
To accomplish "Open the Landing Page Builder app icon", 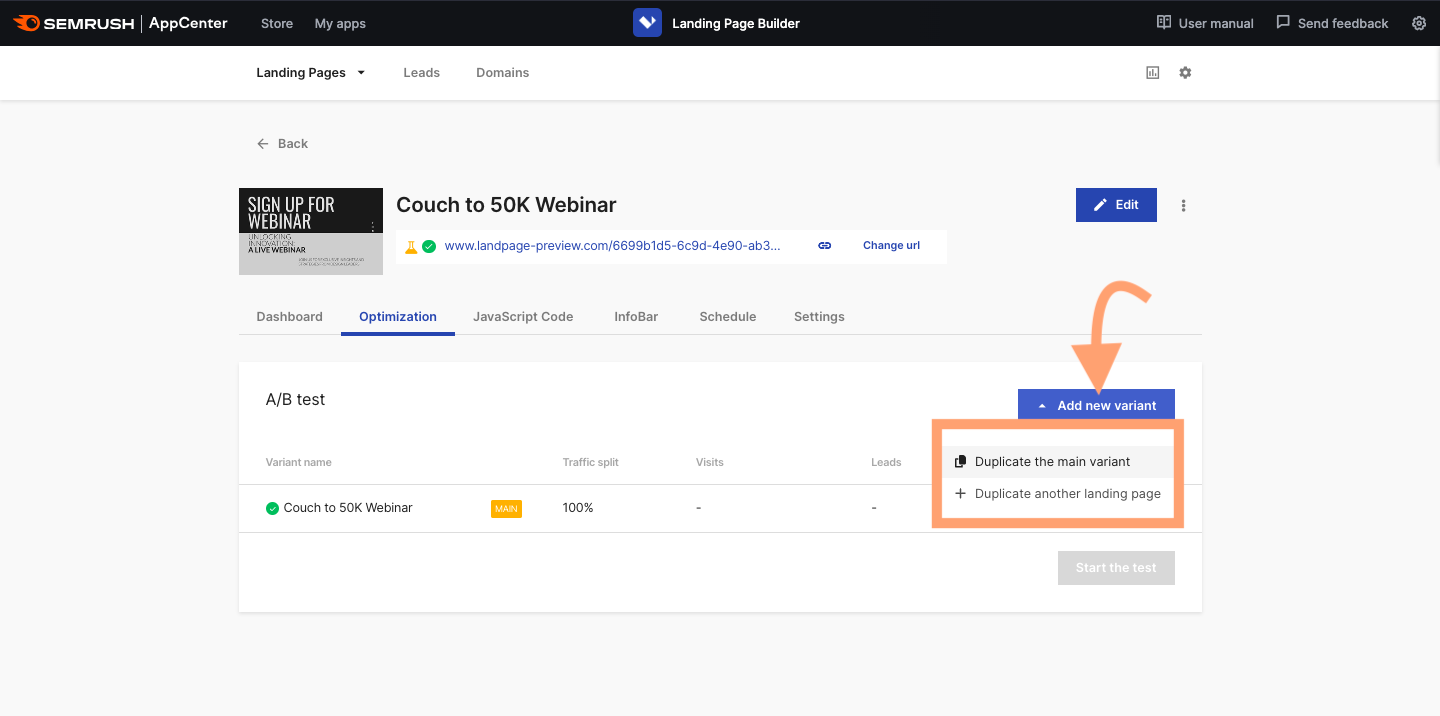I will pyautogui.click(x=646, y=22).
